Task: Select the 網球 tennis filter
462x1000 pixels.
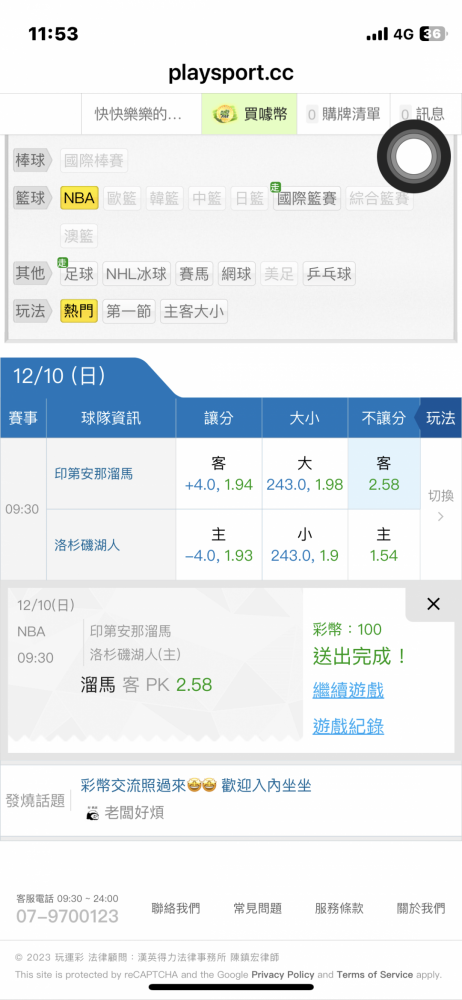Action: pos(237,274)
